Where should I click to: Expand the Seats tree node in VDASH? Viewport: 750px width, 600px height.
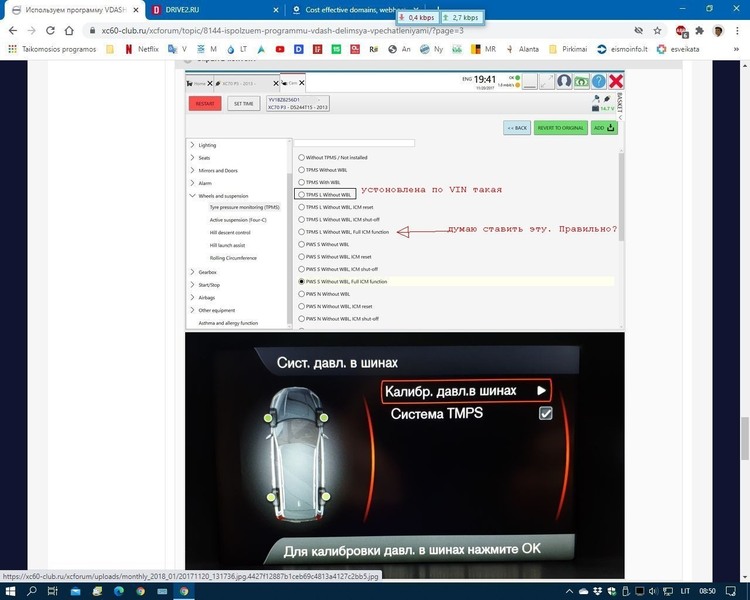[192, 157]
